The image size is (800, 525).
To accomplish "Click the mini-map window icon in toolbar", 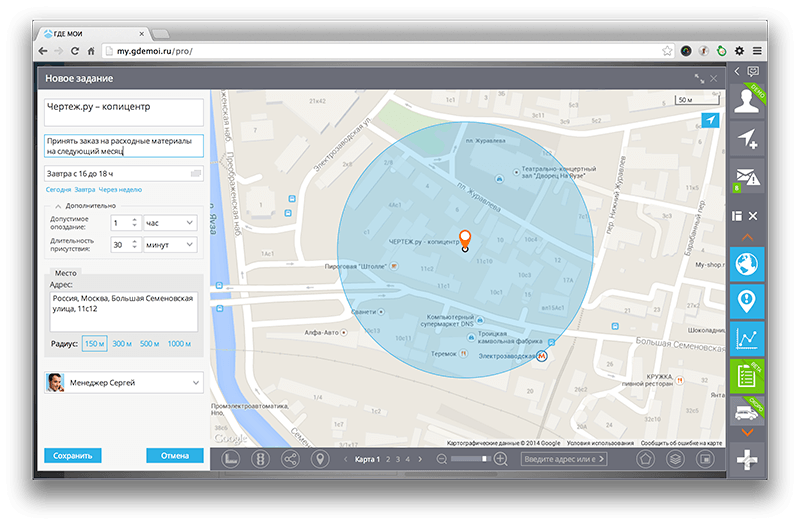I will click(706, 459).
